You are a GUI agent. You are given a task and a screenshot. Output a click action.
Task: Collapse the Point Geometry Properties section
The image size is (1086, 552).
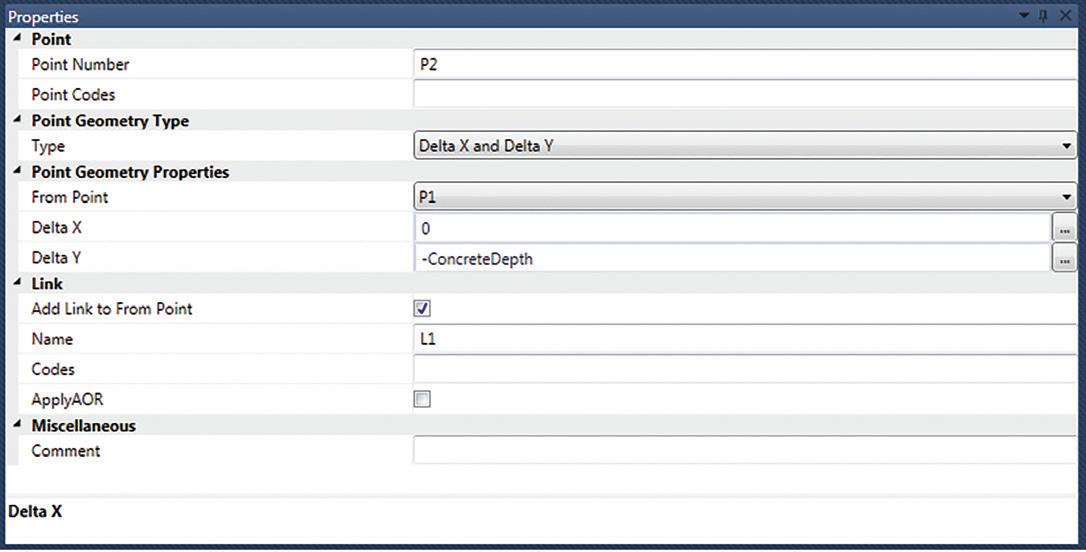point(17,171)
